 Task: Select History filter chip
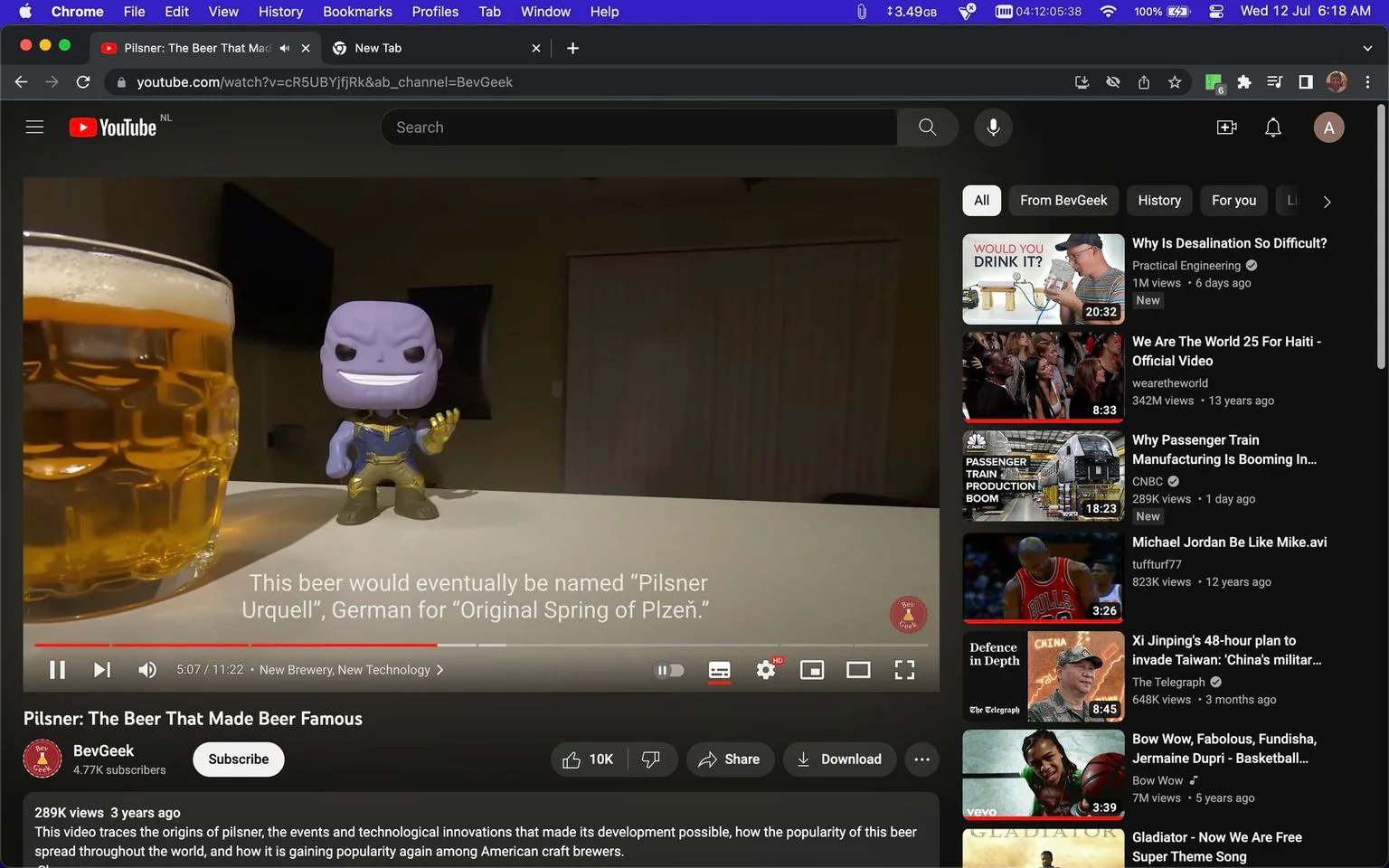[1159, 201]
